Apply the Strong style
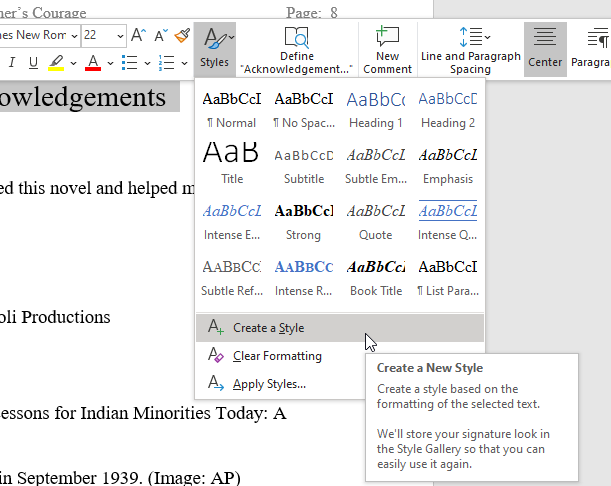Image resolution: width=611 pixels, height=486 pixels. coord(304,222)
